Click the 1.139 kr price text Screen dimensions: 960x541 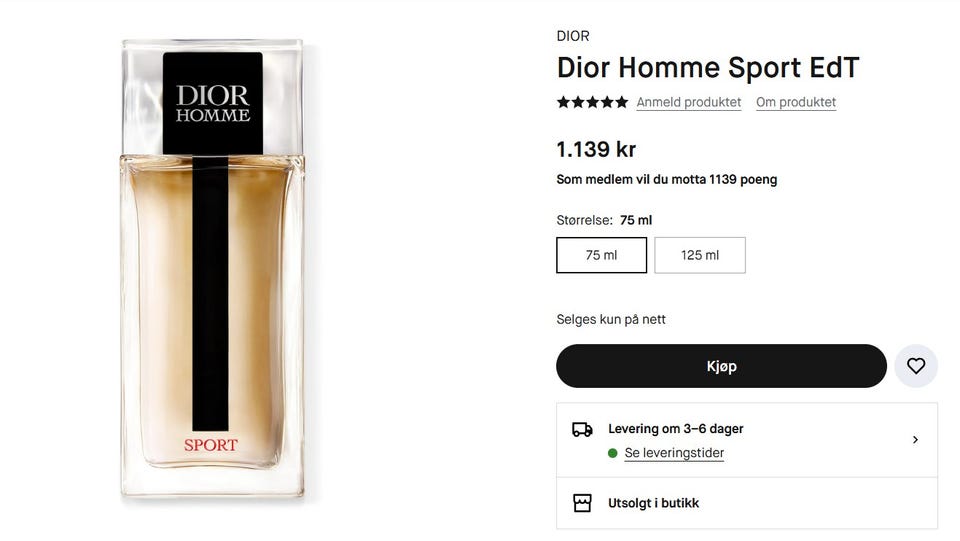point(596,149)
